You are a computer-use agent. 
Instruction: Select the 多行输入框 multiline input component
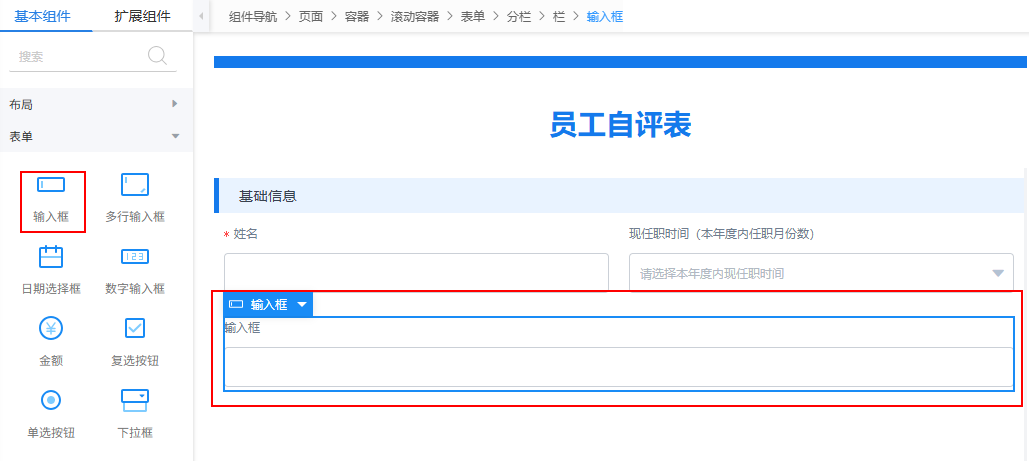135,200
